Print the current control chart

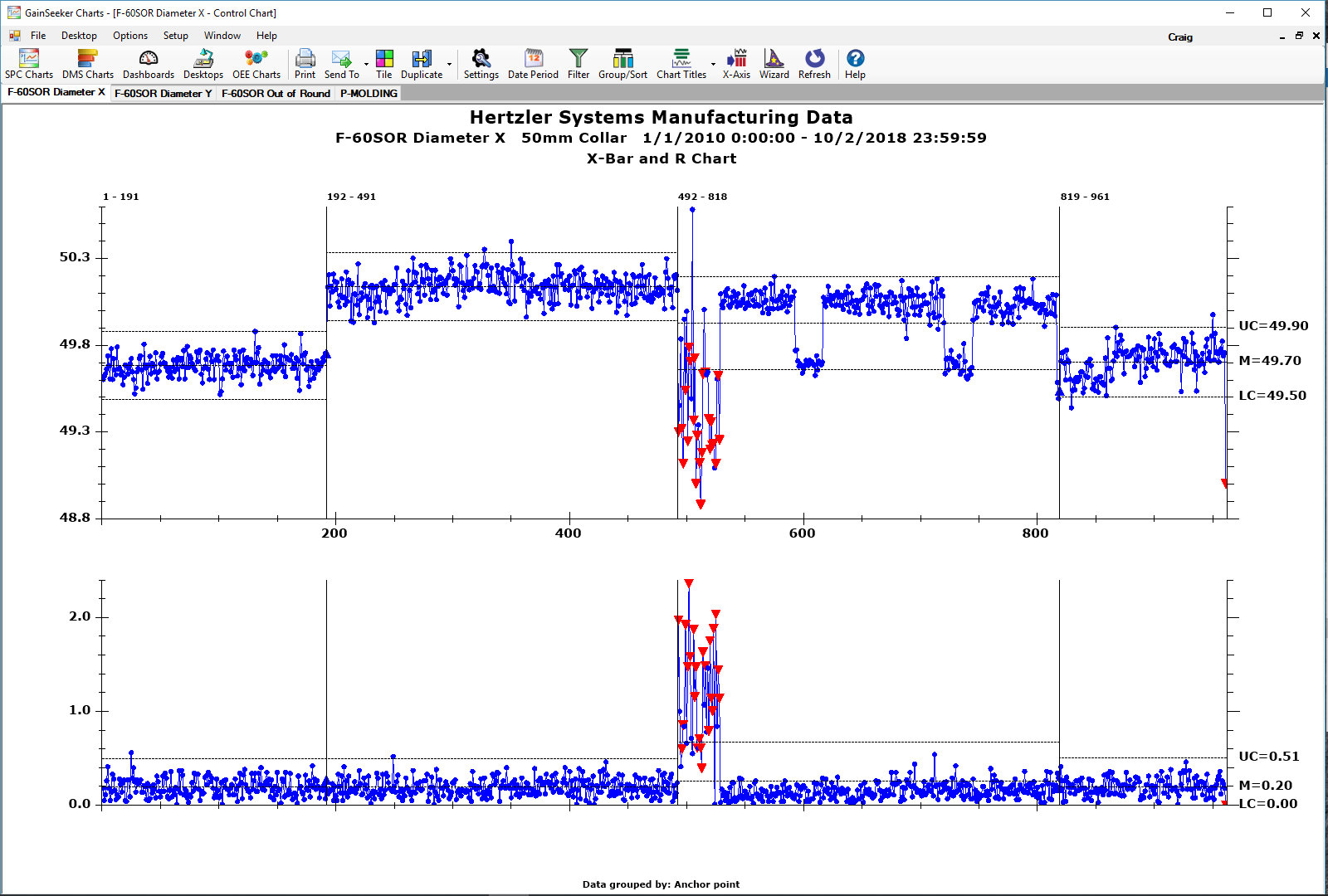[x=305, y=64]
